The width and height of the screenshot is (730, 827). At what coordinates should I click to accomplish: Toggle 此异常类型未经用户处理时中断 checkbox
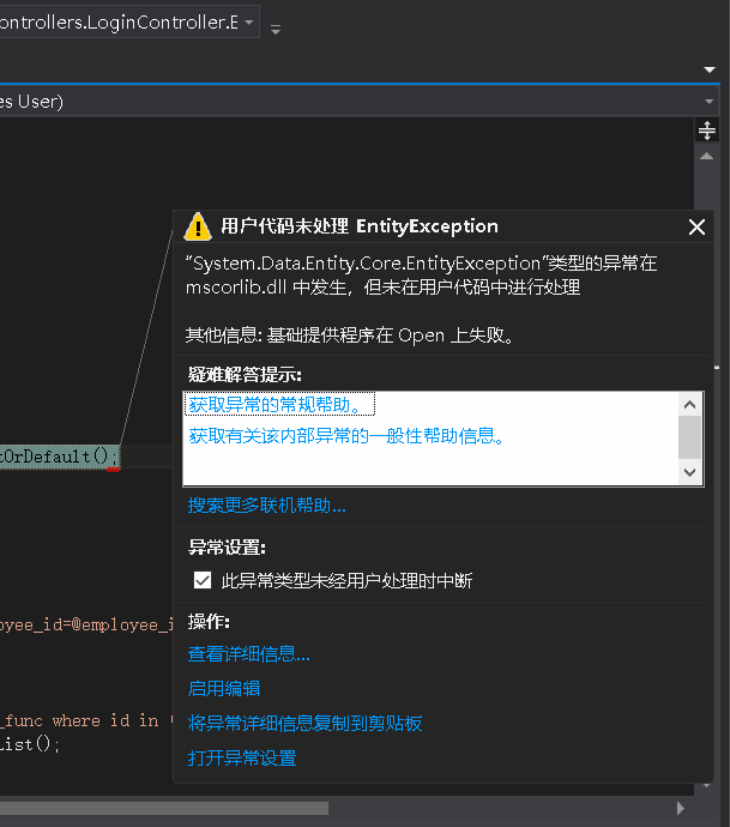(x=203, y=580)
